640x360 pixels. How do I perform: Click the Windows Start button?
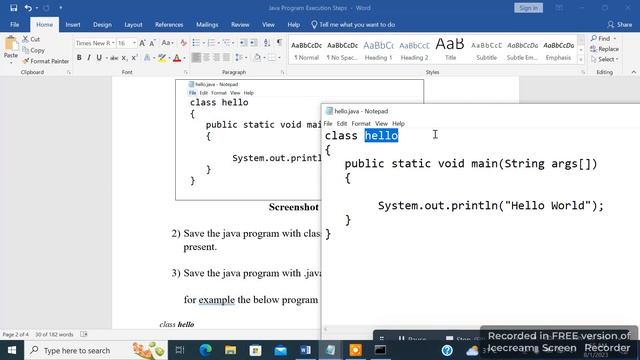(x=12, y=350)
